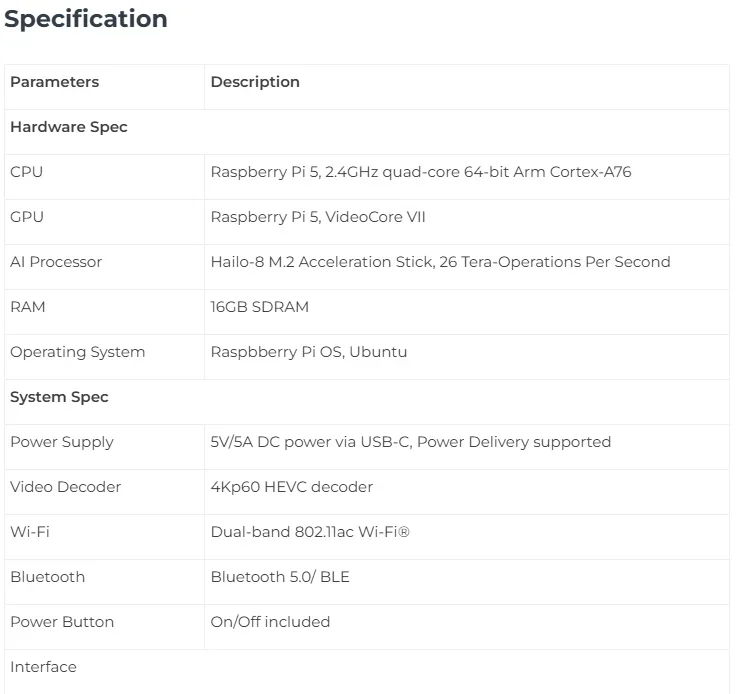
Task: Click the On/Off included text
Action: [x=270, y=622]
